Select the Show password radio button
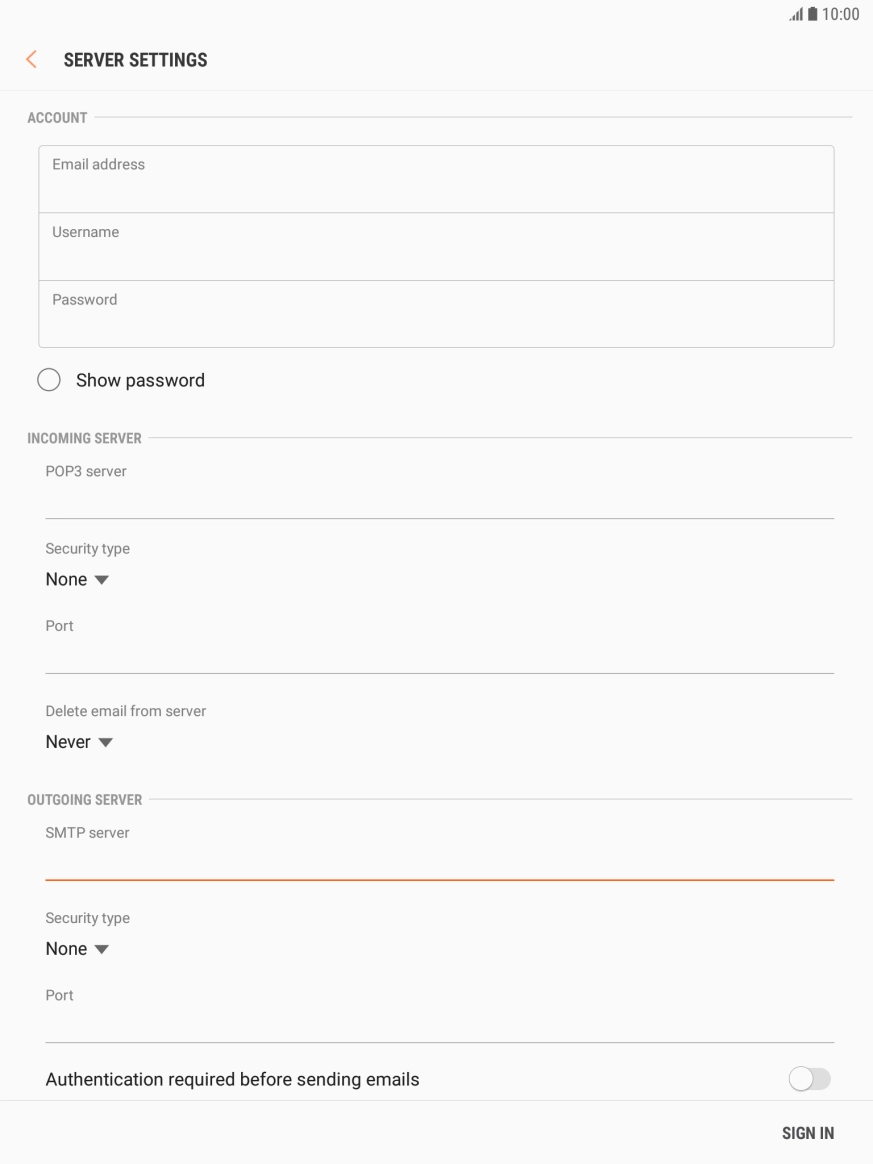Image resolution: width=873 pixels, height=1164 pixels. click(x=48, y=380)
